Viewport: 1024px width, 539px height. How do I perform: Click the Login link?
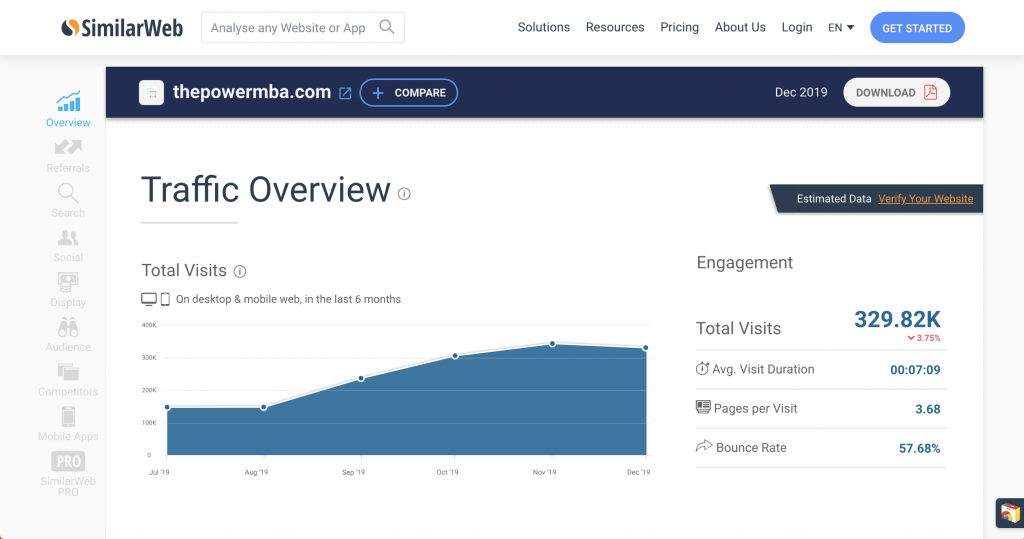click(797, 27)
